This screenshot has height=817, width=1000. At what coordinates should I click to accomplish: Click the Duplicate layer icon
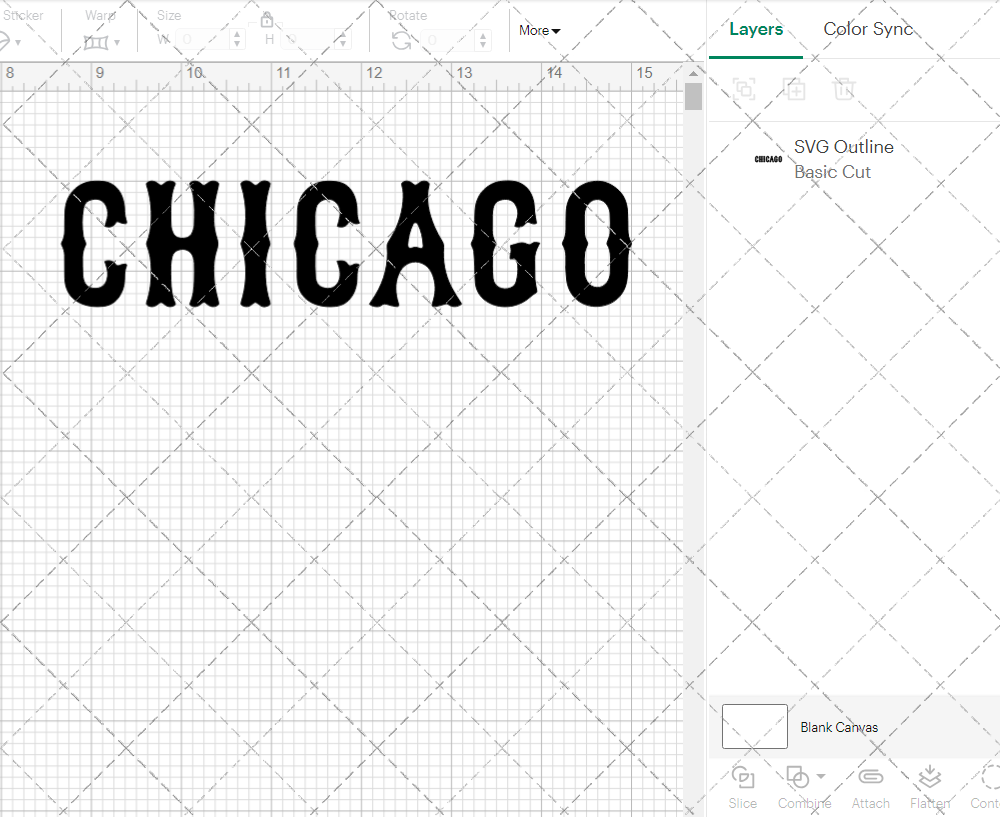795,89
